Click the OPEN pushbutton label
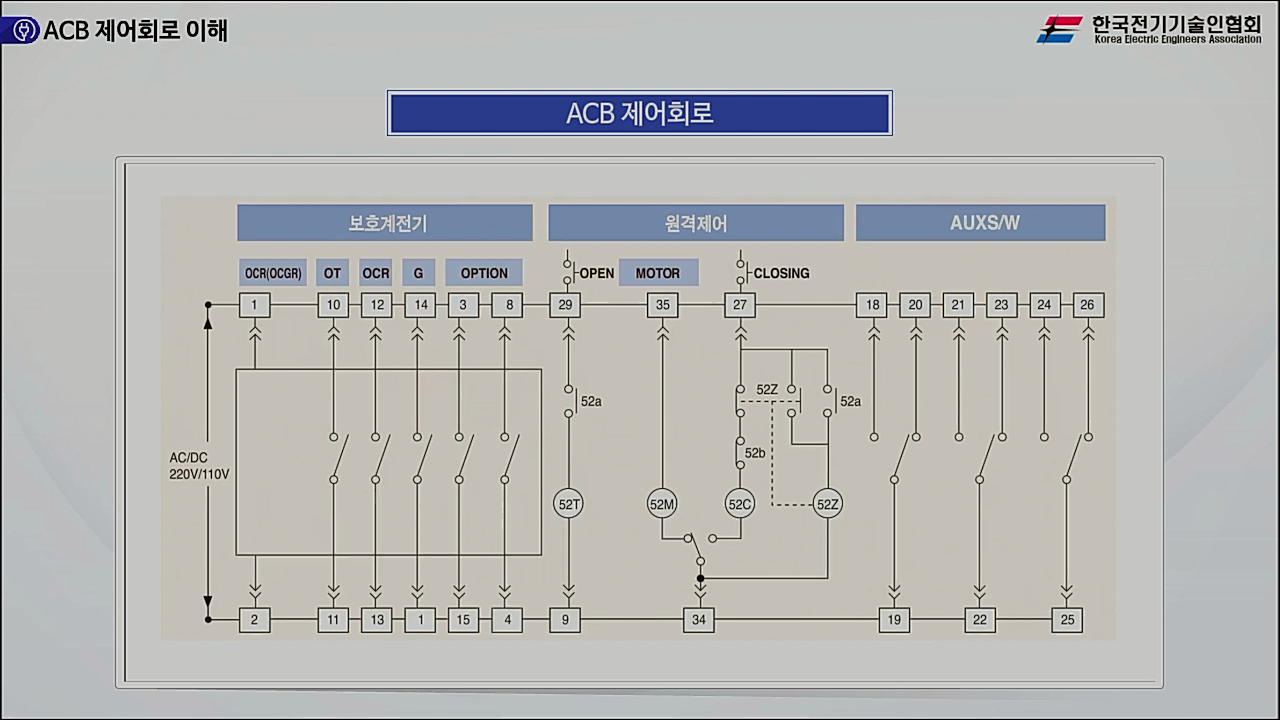 [597, 273]
